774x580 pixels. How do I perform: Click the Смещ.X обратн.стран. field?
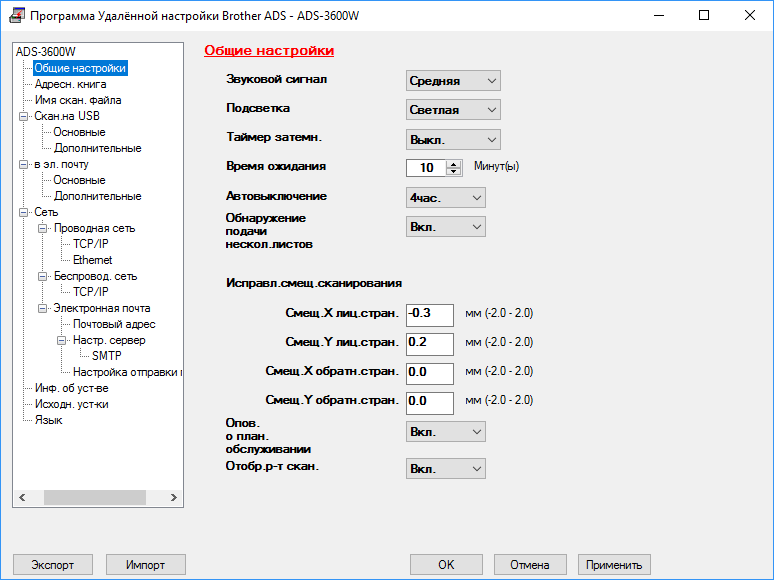pyautogui.click(x=430, y=374)
